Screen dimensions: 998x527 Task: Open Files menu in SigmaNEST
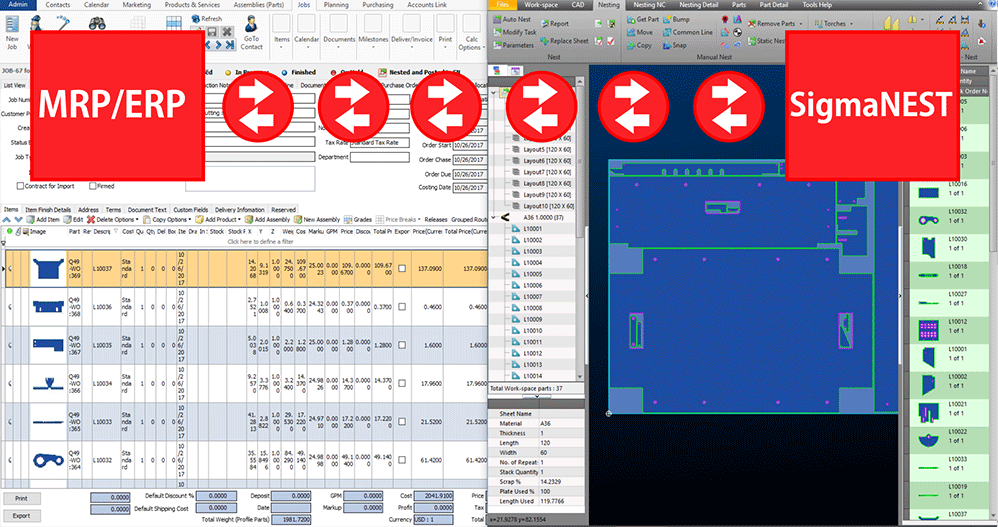pos(502,5)
